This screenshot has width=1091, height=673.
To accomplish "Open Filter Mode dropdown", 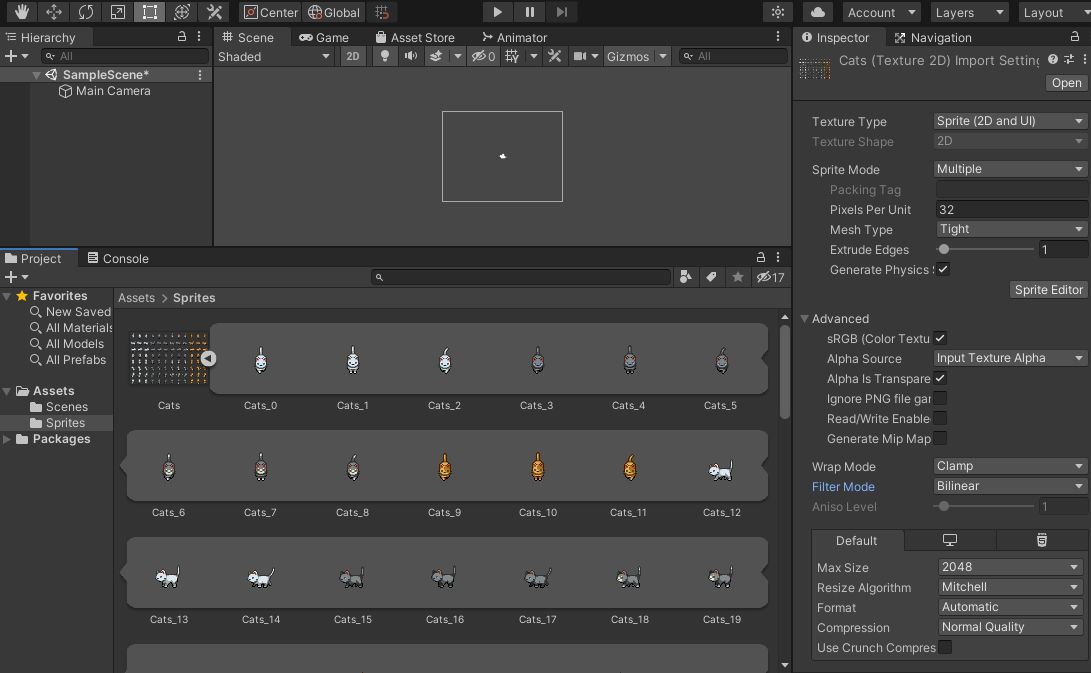I will pyautogui.click(x=1010, y=486).
